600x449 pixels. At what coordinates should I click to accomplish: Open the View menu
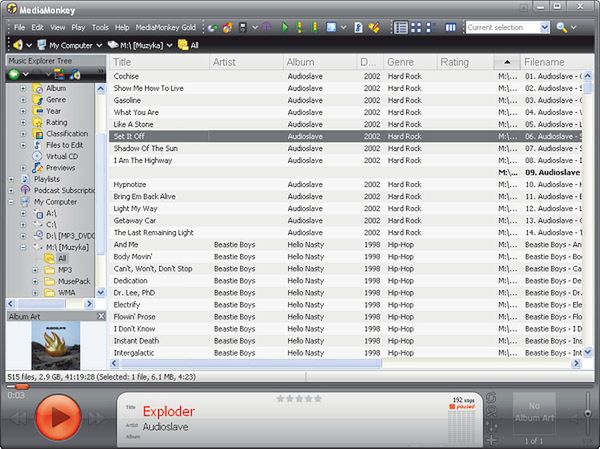[57, 27]
